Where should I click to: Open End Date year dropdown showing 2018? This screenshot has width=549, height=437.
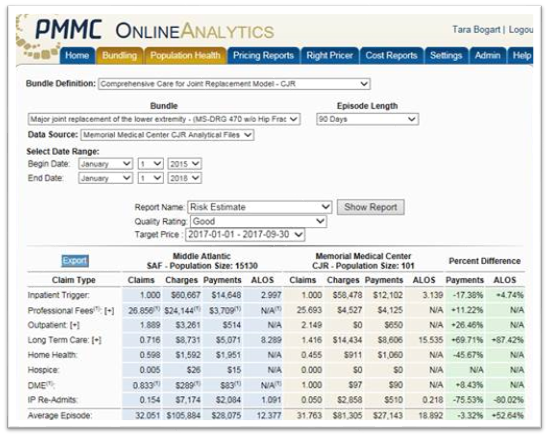185,178
